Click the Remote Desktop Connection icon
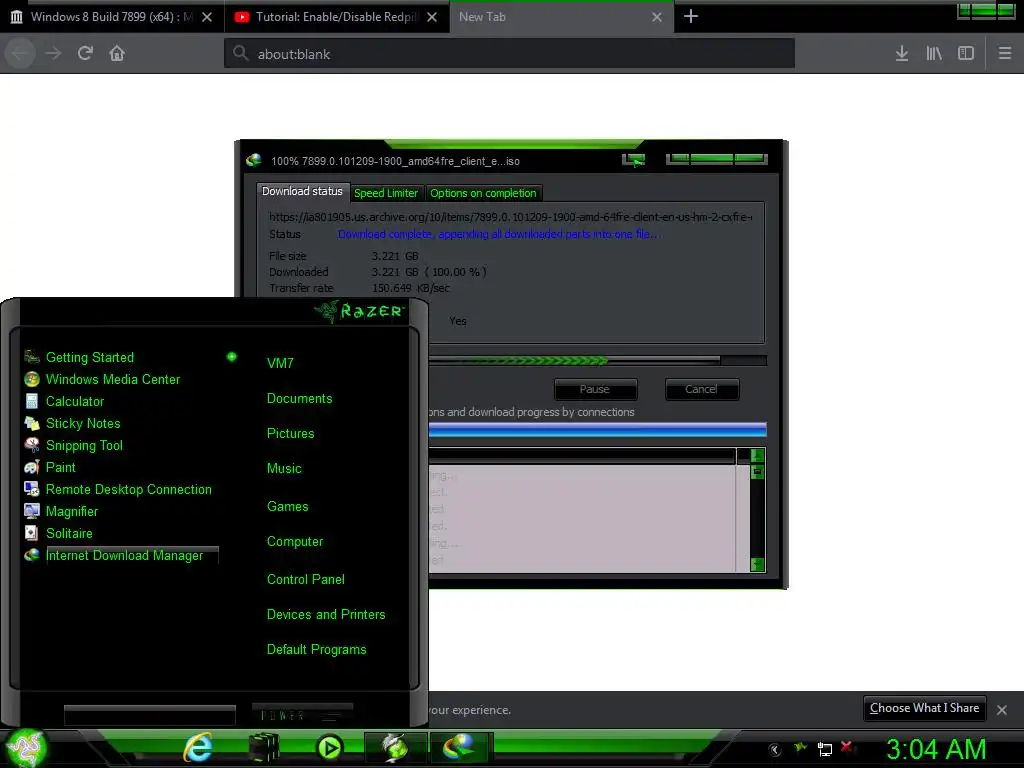The image size is (1024, 768). click(x=31, y=489)
